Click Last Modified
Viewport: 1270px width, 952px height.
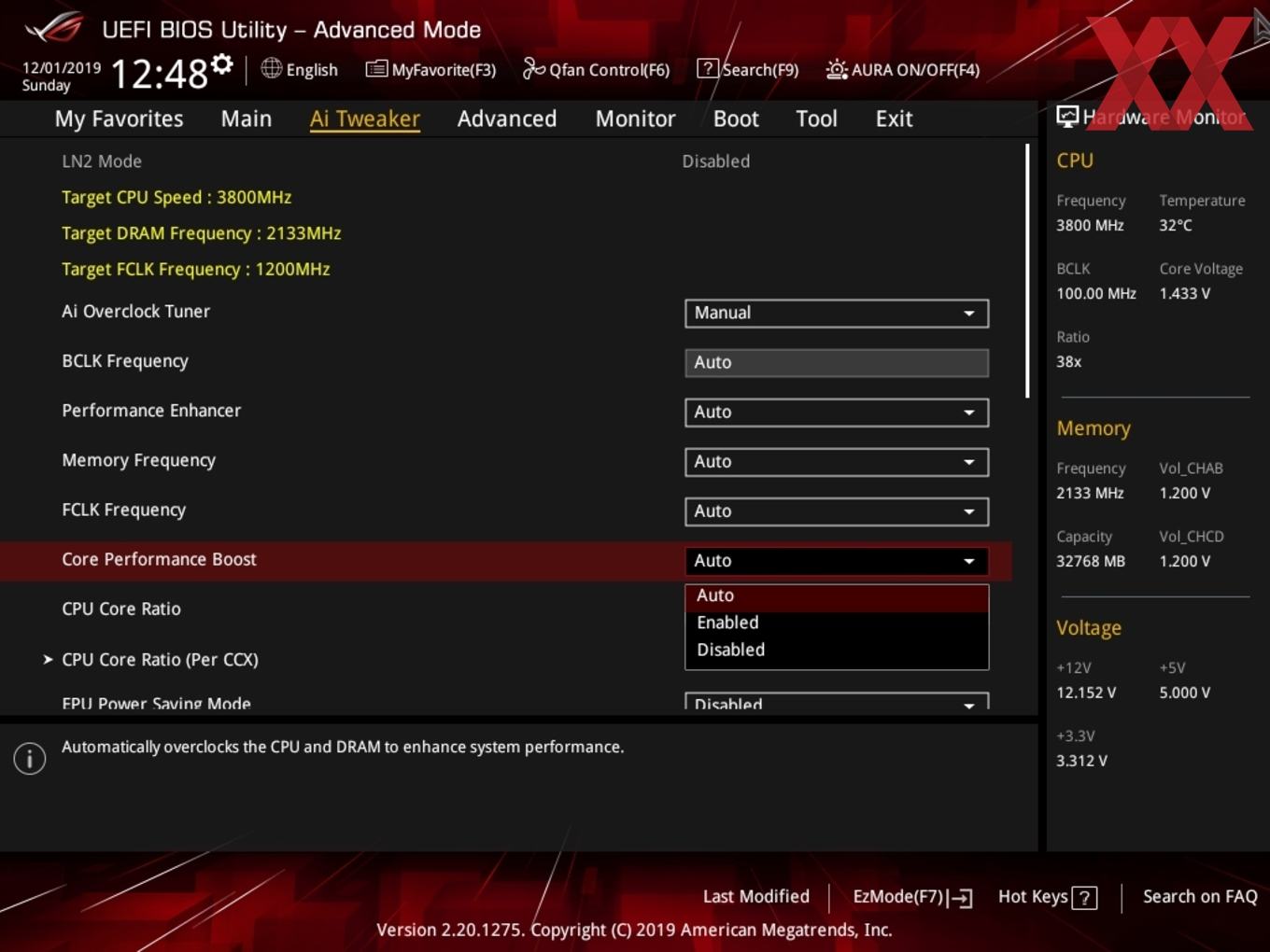click(755, 896)
